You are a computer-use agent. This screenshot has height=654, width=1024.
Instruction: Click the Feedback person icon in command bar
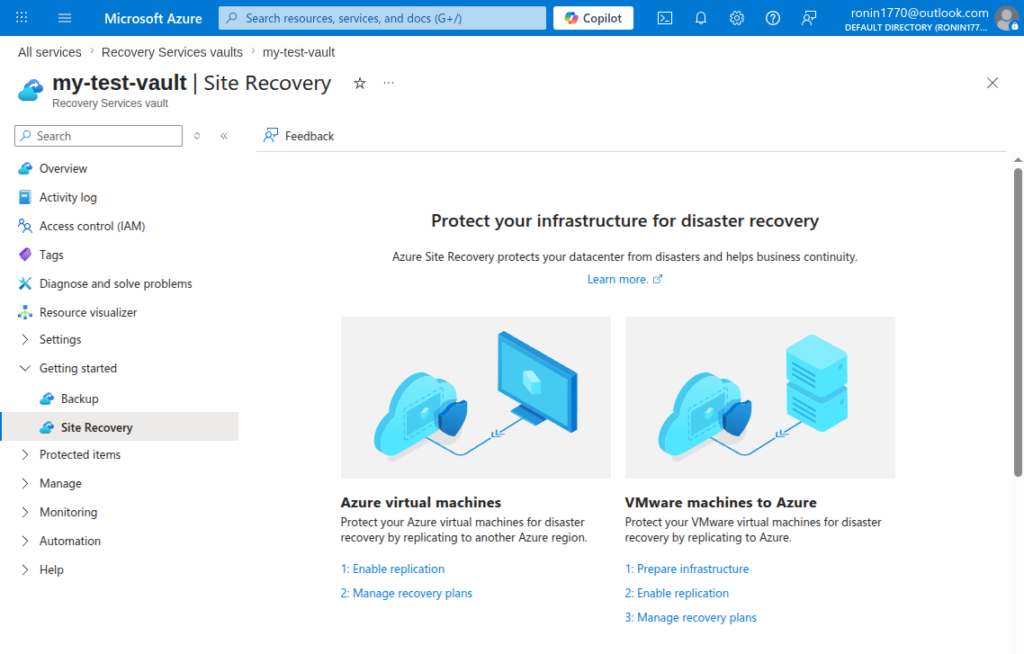click(270, 135)
